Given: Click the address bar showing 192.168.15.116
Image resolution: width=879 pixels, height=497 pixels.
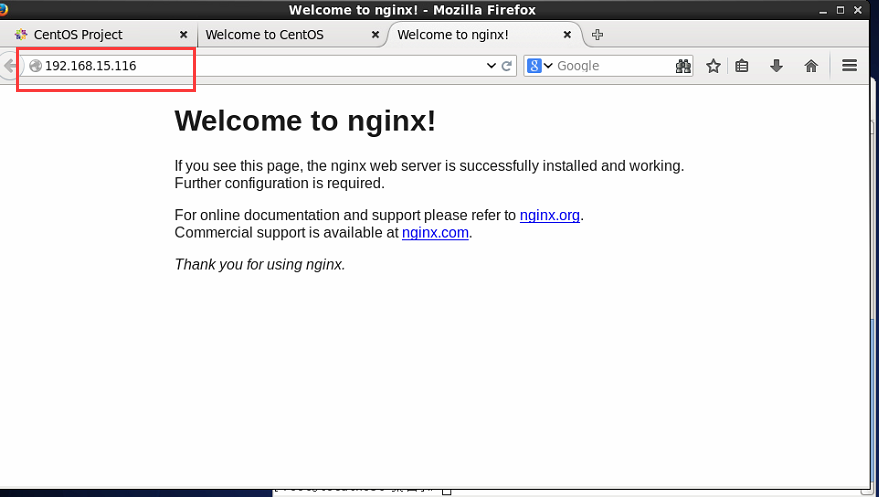Looking at the screenshot, I should [266, 66].
